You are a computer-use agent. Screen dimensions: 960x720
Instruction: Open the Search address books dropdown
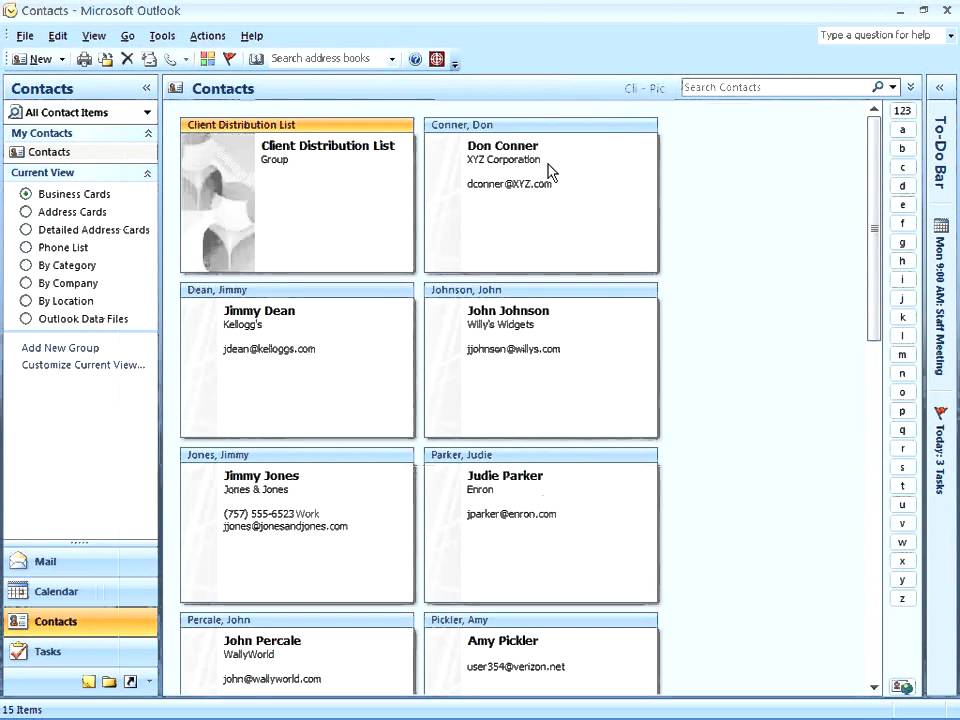pos(392,59)
